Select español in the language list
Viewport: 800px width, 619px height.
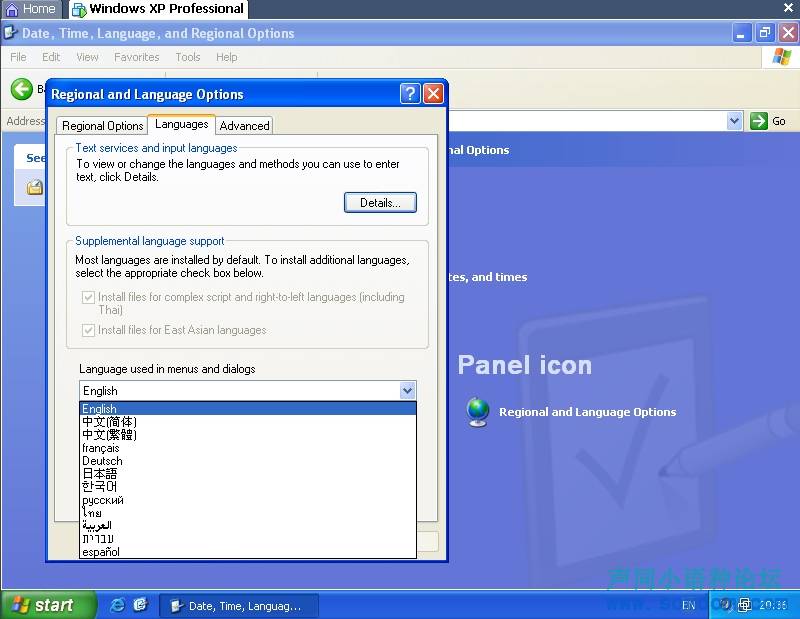click(248, 552)
